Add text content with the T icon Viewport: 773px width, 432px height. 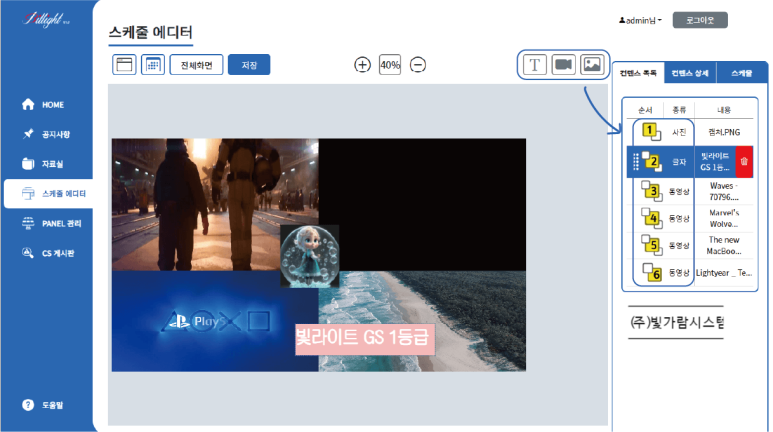[535, 65]
